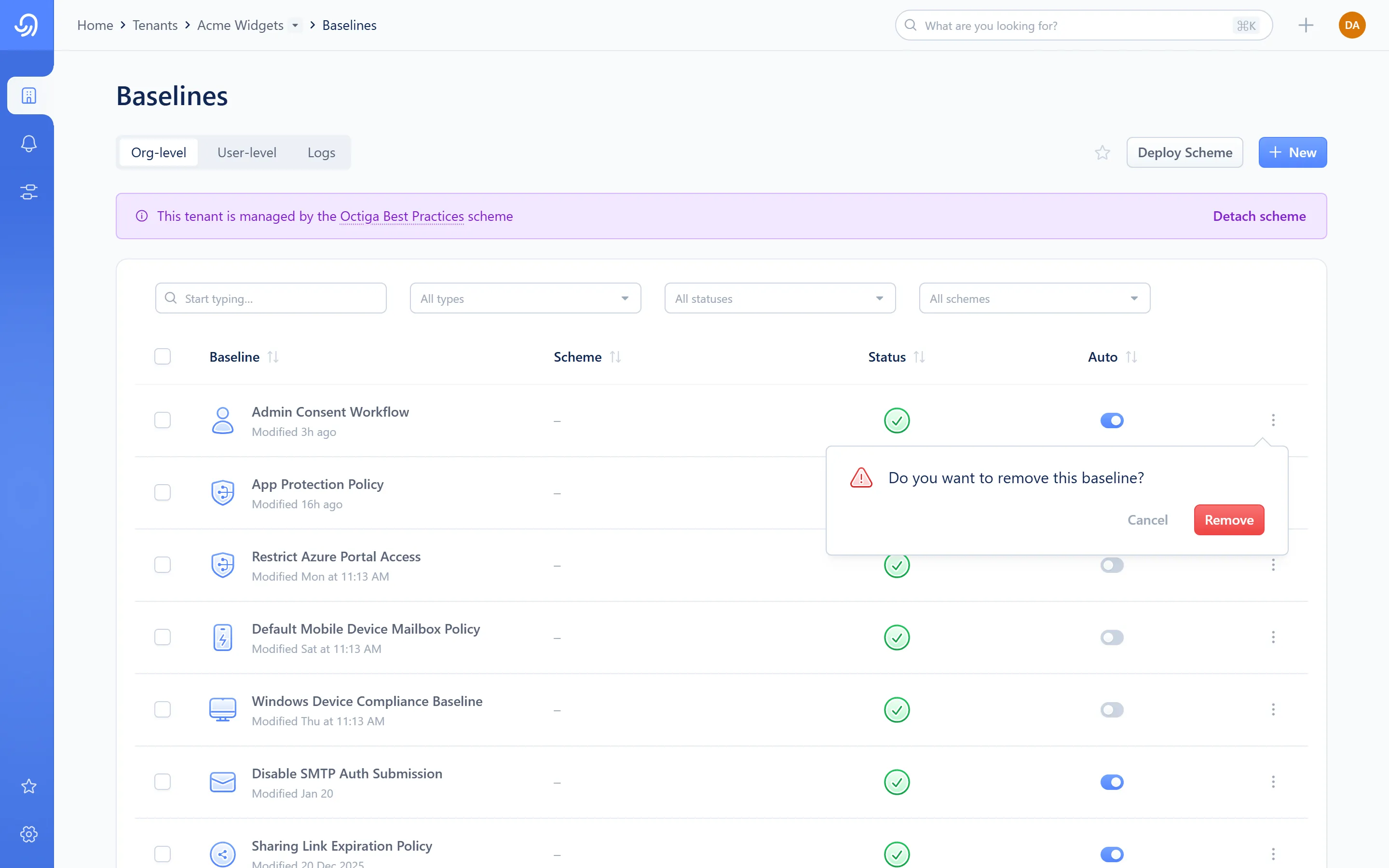Open the Tenants building icon in sidebar
The image size is (1389, 868).
click(29, 95)
